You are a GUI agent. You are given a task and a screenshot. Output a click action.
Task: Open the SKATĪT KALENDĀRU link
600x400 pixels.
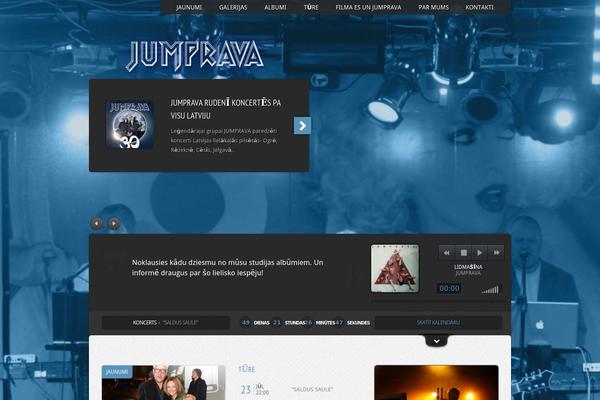pos(438,323)
